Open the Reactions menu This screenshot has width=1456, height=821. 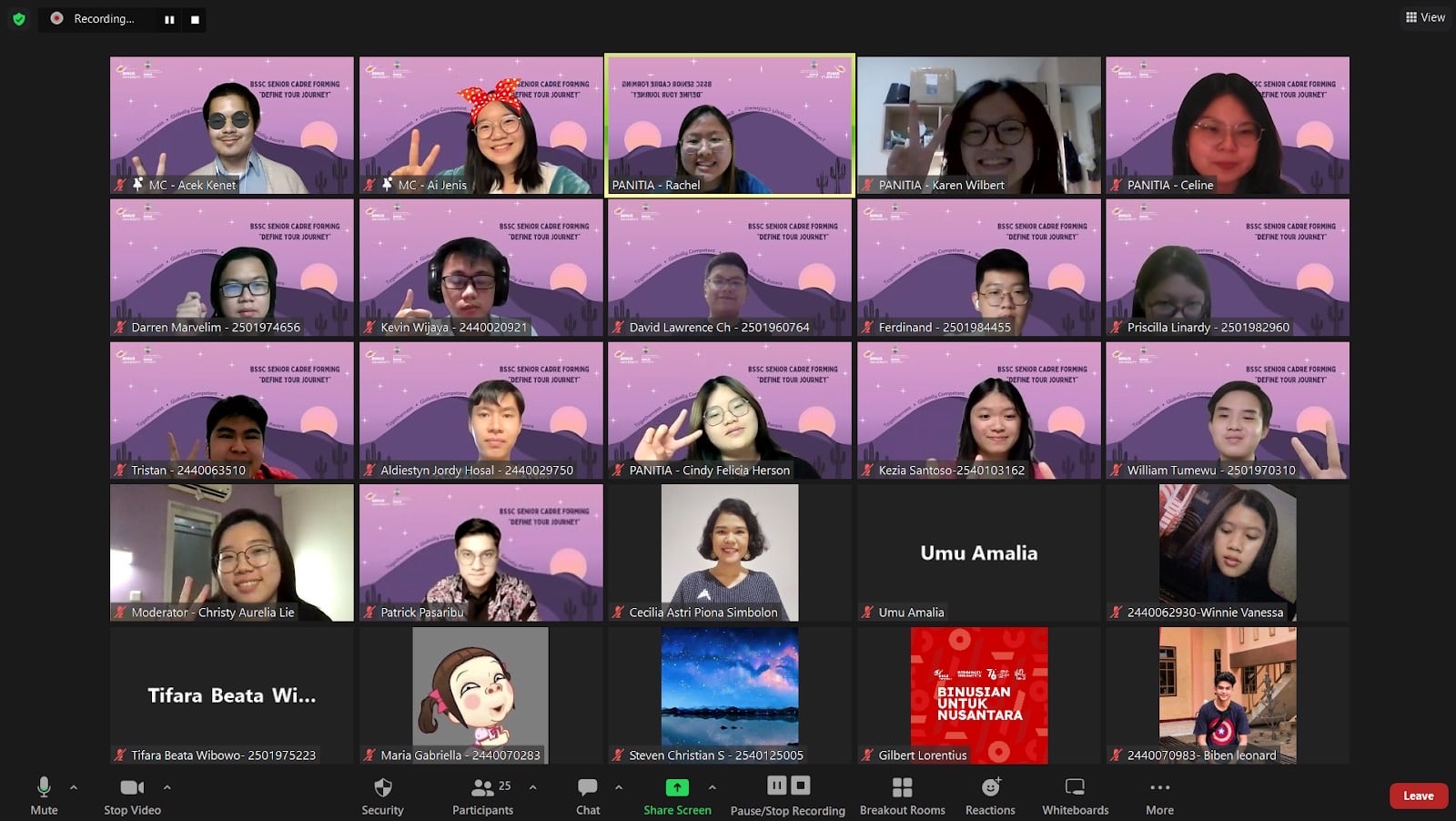(x=990, y=788)
